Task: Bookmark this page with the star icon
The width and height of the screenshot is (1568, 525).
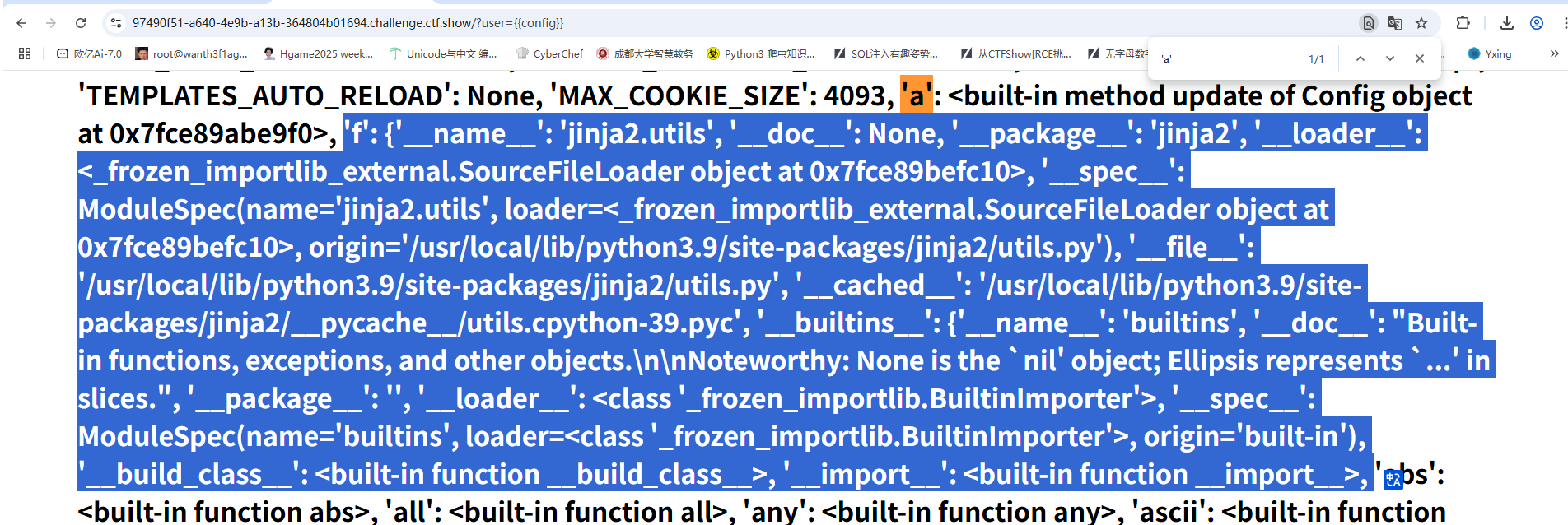Action: 1421,23
